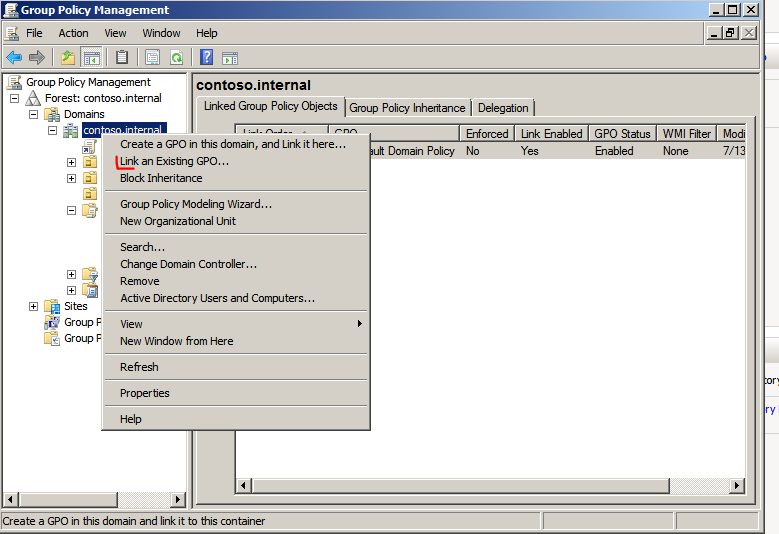Sort by the Link Enabled column header
This screenshot has width=779, height=534.
pyautogui.click(x=551, y=134)
